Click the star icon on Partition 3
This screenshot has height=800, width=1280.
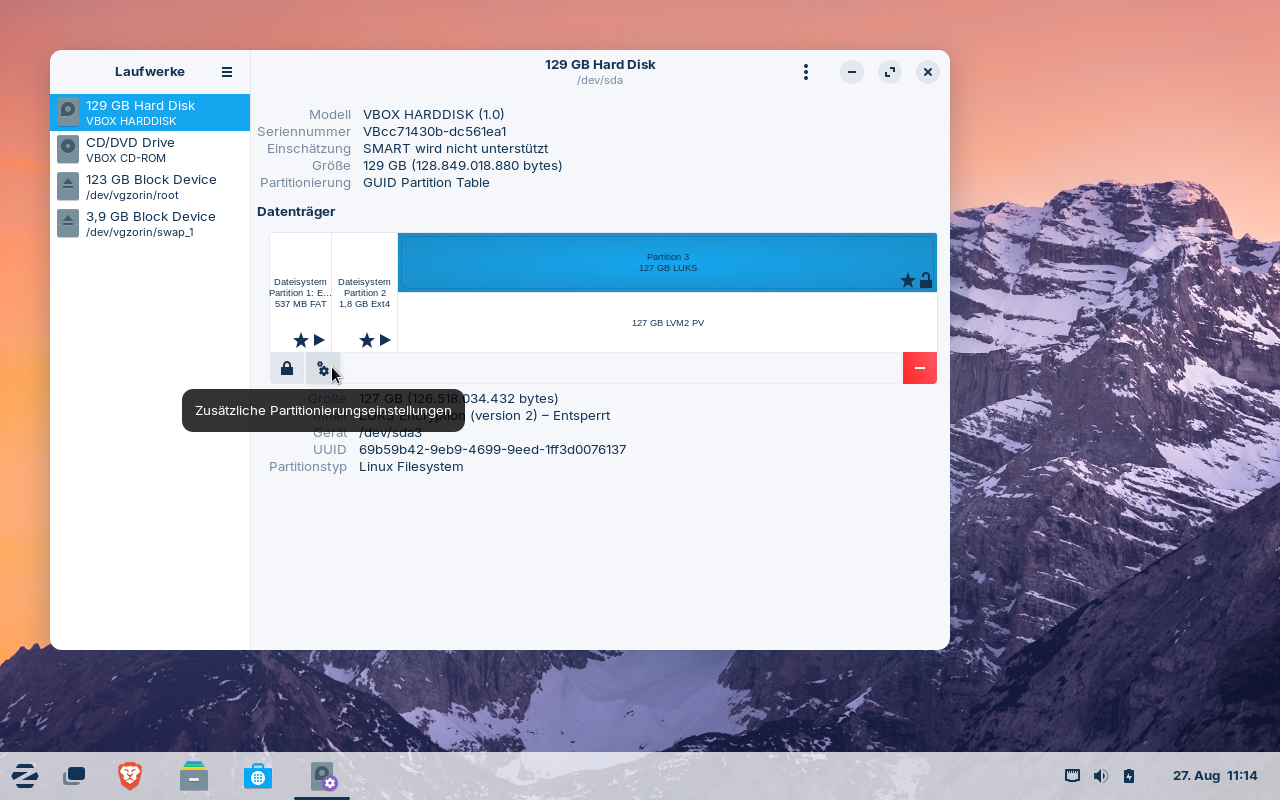click(x=908, y=280)
